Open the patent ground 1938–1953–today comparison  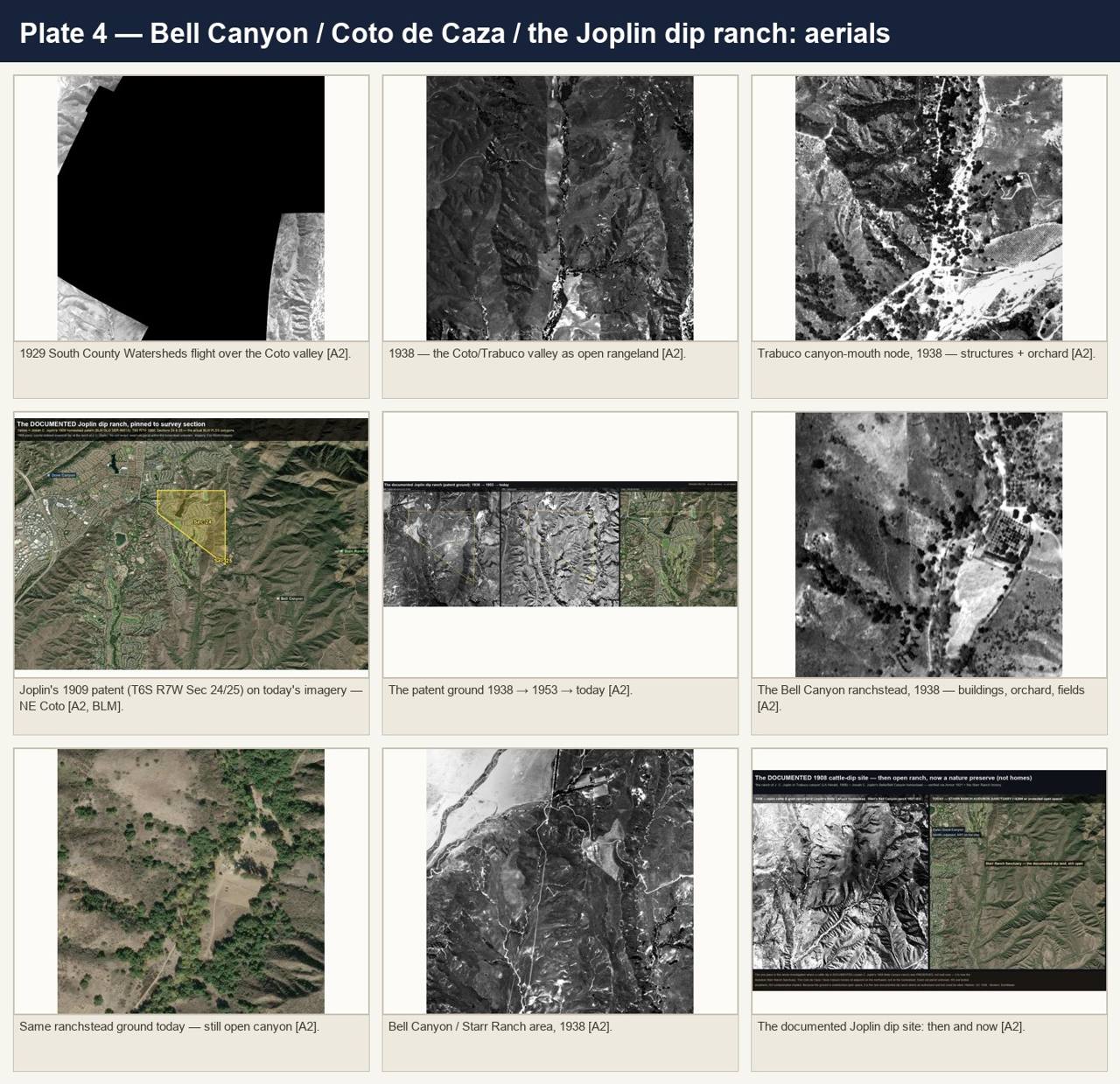[x=560, y=544]
